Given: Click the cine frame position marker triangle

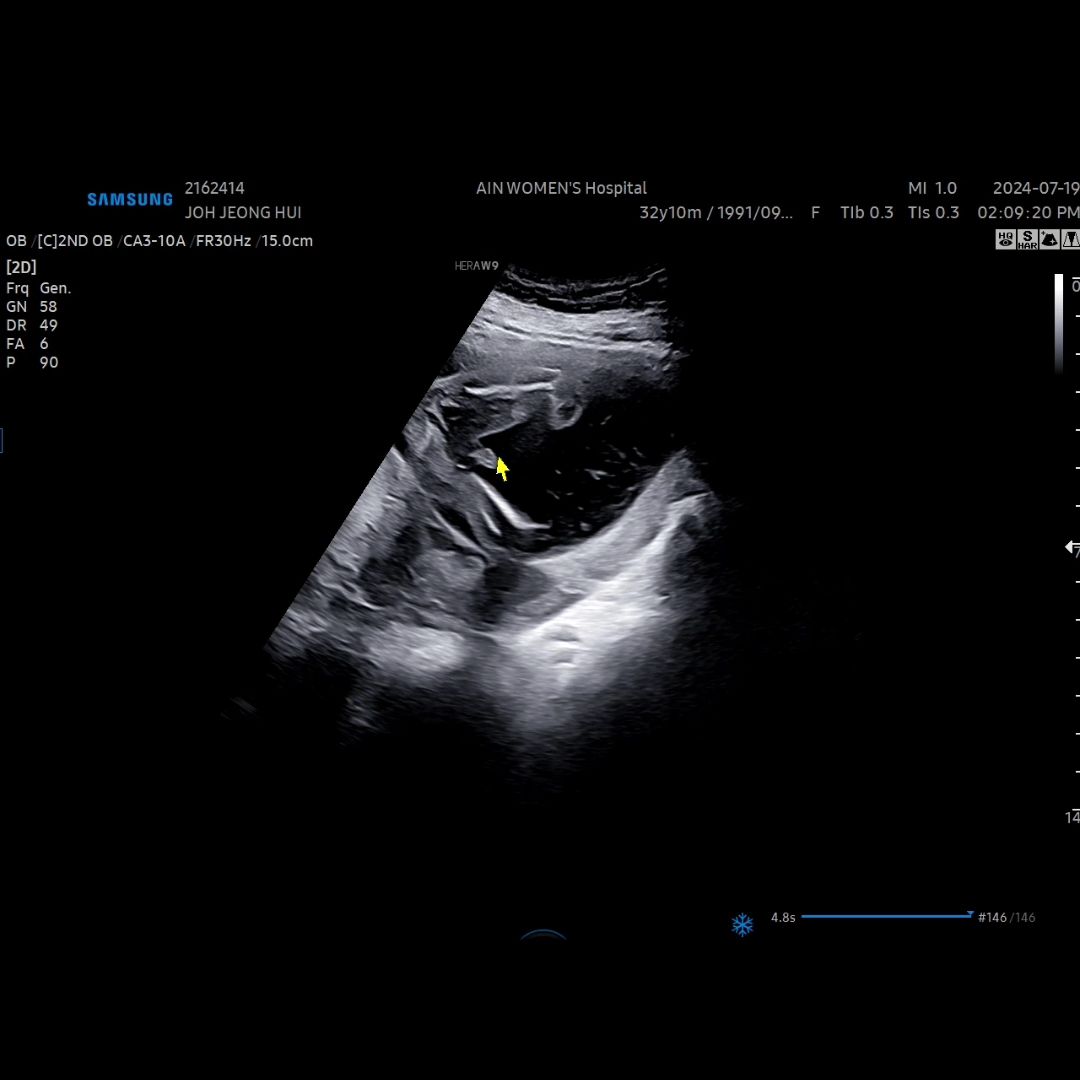Looking at the screenshot, I should pyautogui.click(x=970, y=914).
